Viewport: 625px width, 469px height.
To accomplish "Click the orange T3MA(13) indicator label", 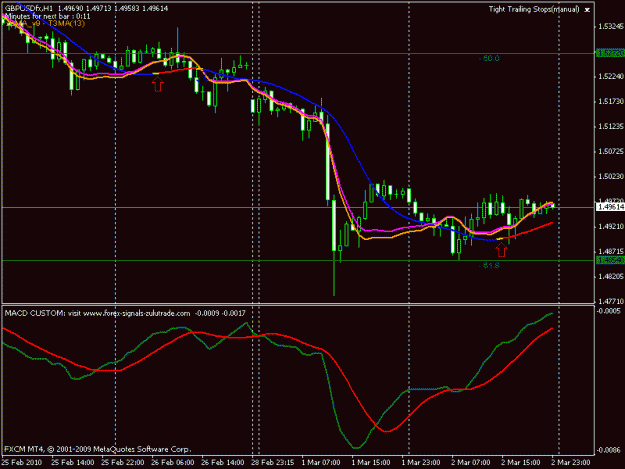I will [67, 24].
